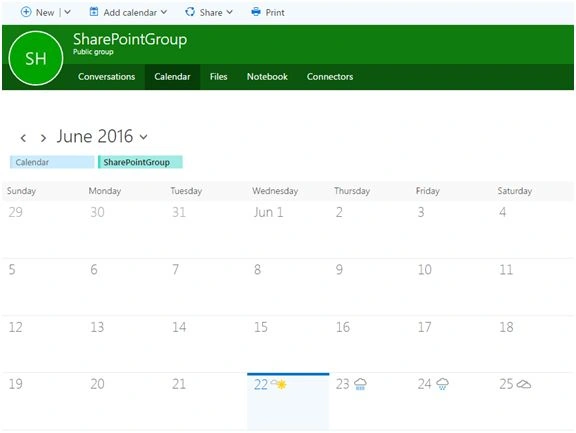Click the rain cloud icon on June 23

click(x=360, y=384)
